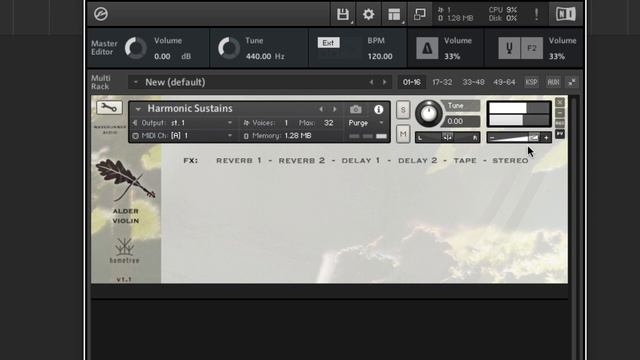Switch to rack page 49-64
Image resolution: width=640 pixels, height=360 pixels.
tap(504, 82)
